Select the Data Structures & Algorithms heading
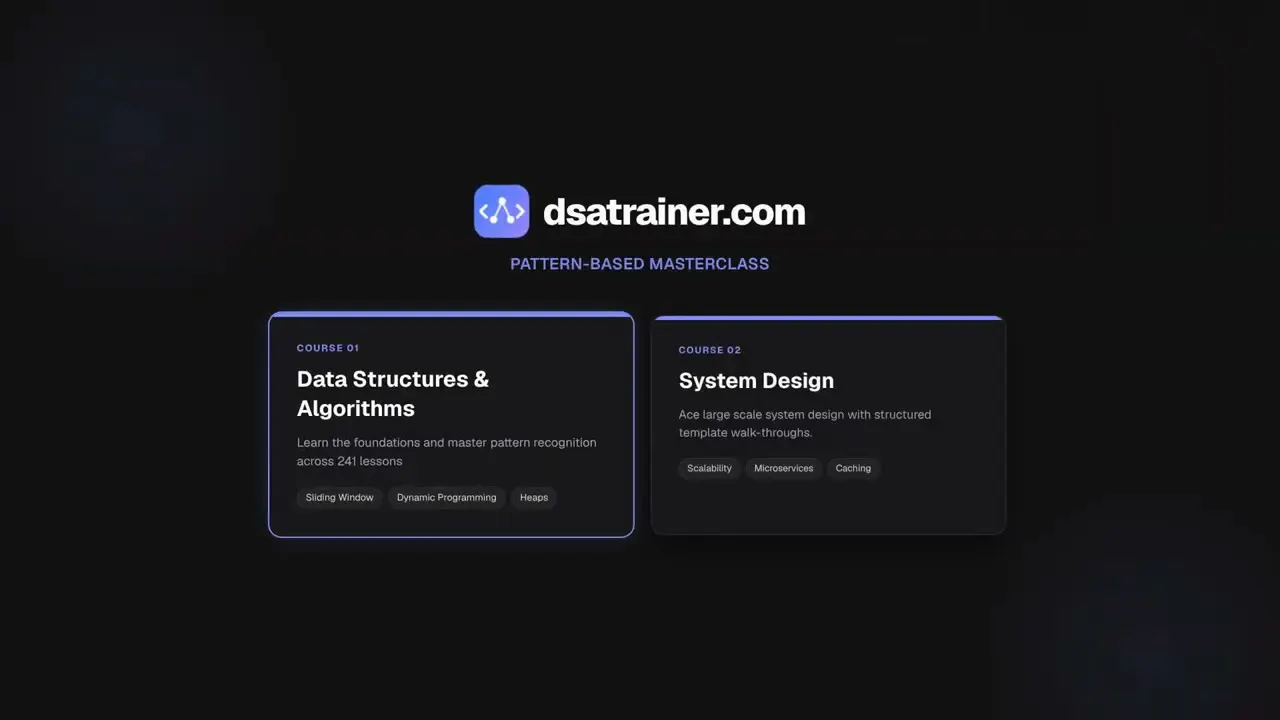Image resolution: width=1280 pixels, height=720 pixels. (393, 393)
